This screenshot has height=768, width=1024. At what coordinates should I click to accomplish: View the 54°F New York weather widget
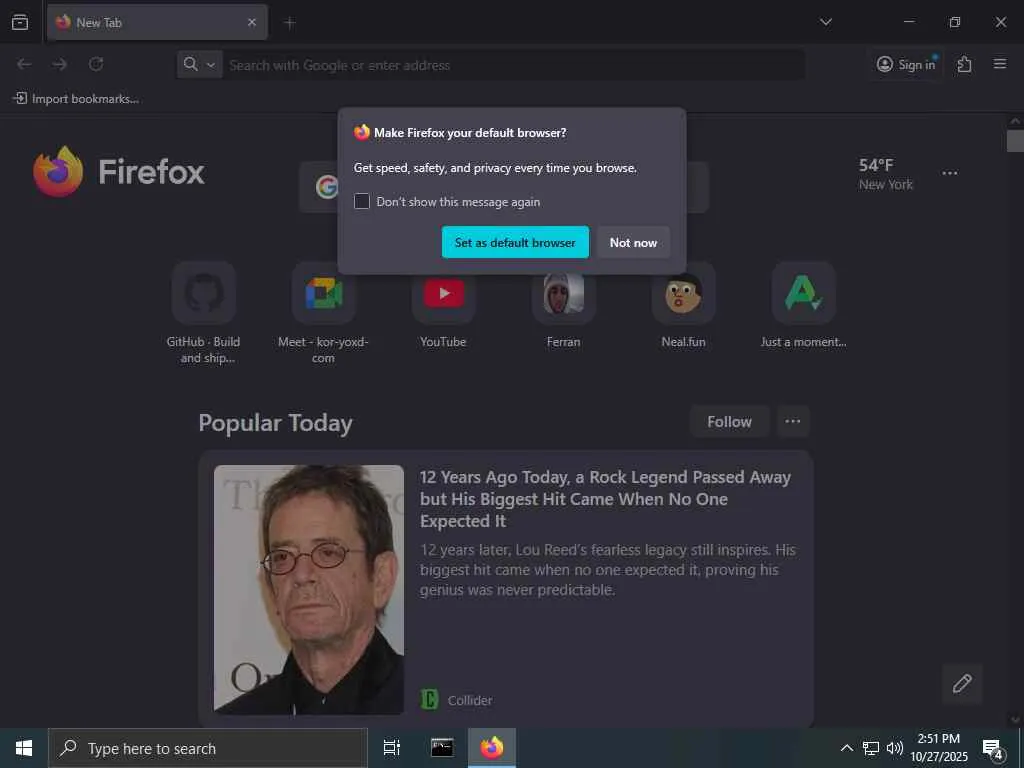coord(886,174)
